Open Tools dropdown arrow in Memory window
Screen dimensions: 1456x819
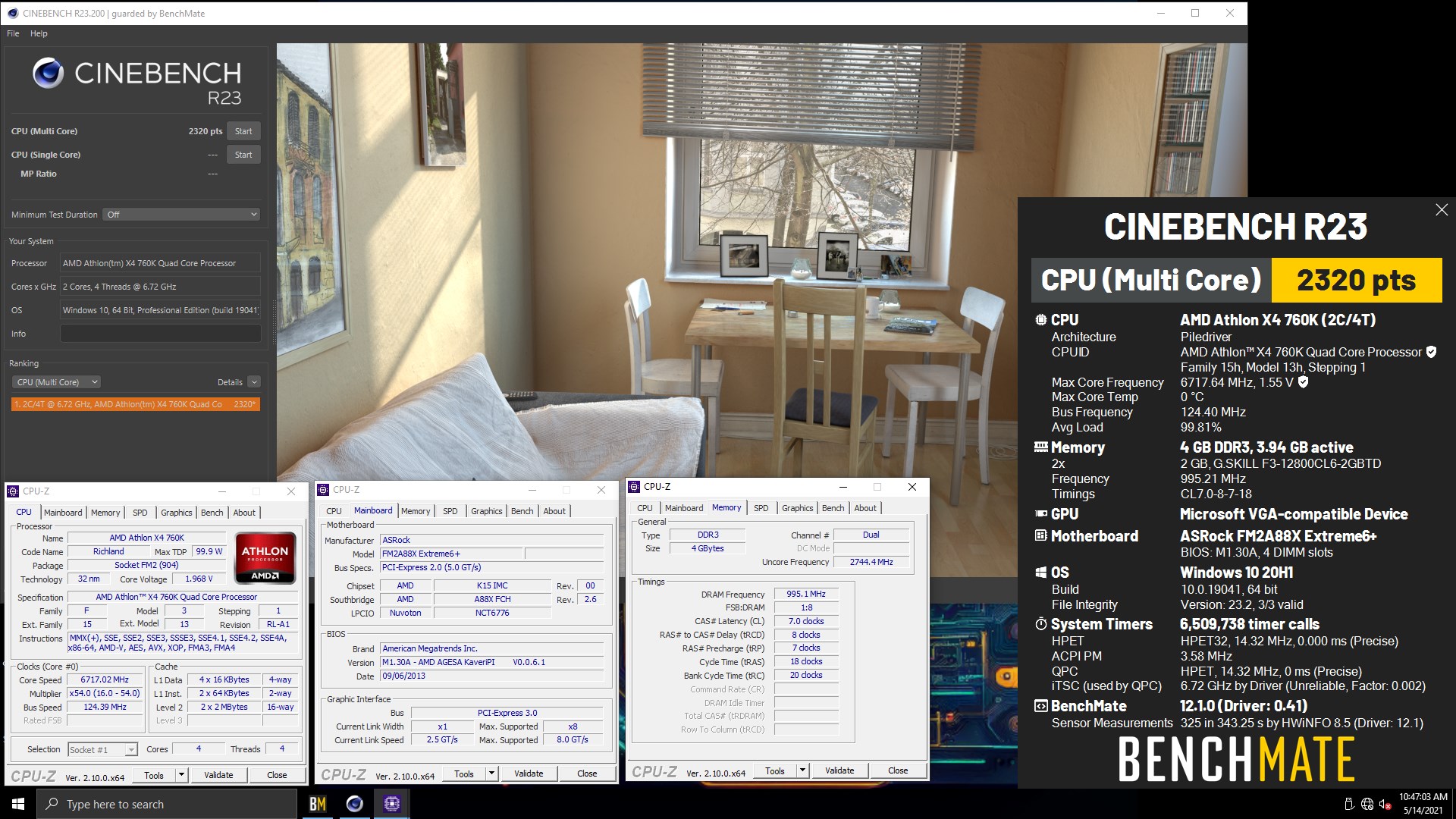[x=802, y=770]
